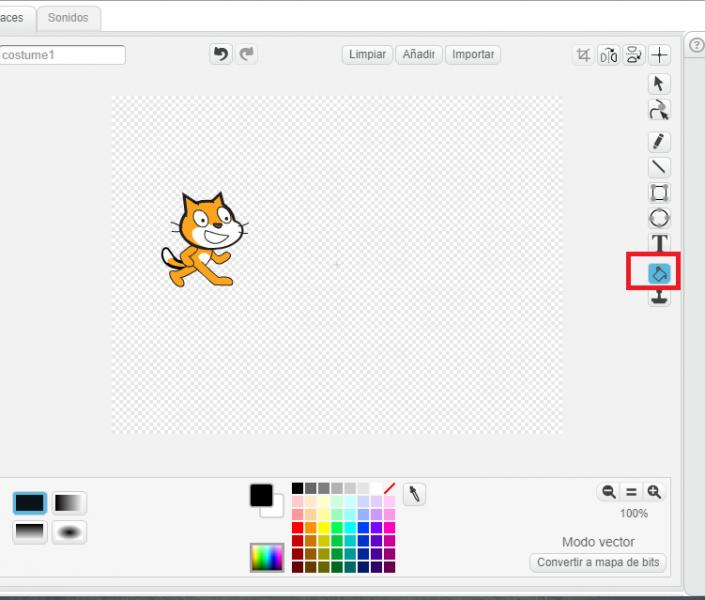
Task: Set costume center crosshair
Action: coord(659,55)
